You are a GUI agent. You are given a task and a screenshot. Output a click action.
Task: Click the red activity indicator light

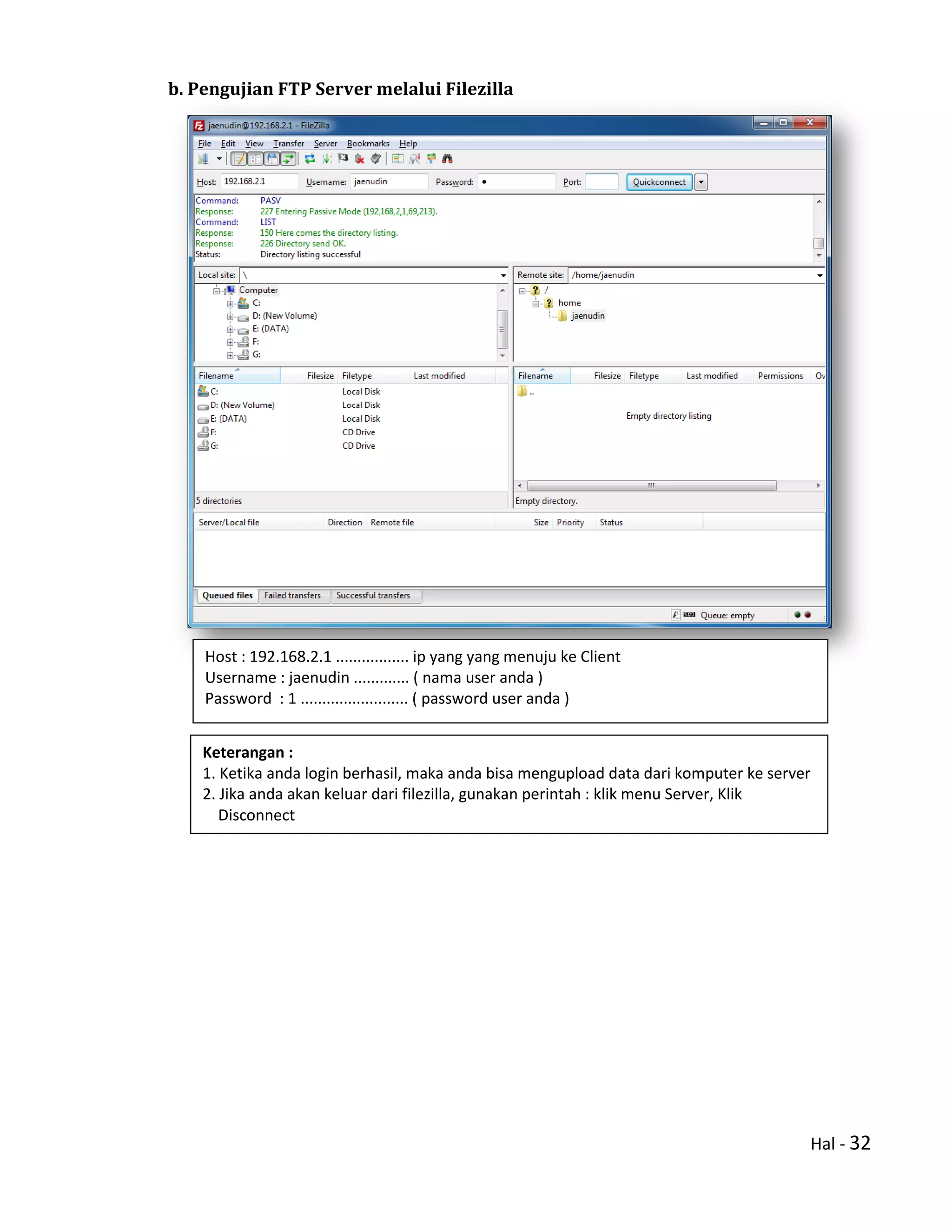(x=807, y=615)
